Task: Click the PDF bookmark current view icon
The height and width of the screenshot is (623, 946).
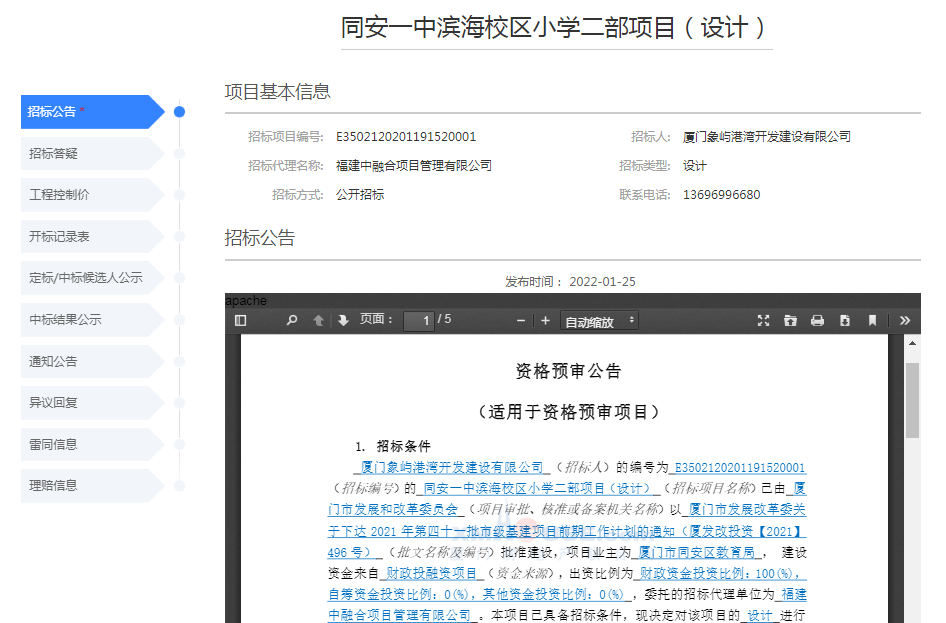Action: pos(872,320)
